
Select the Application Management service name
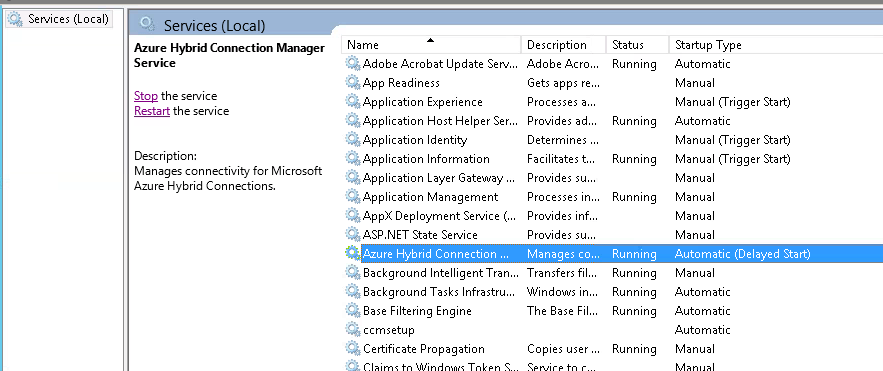click(430, 197)
